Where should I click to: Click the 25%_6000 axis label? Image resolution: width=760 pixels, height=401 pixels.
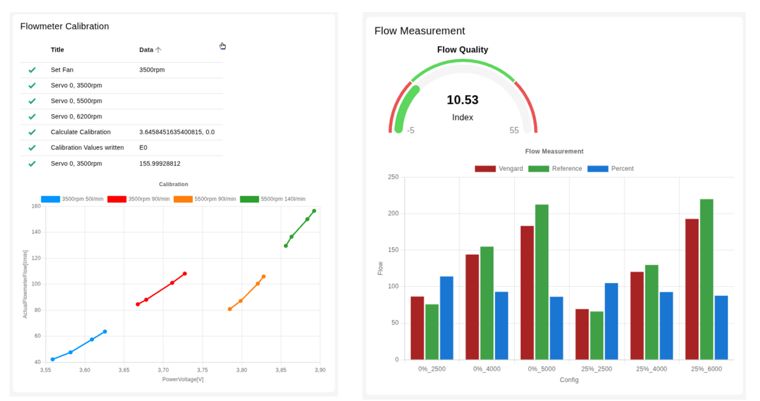click(x=707, y=369)
